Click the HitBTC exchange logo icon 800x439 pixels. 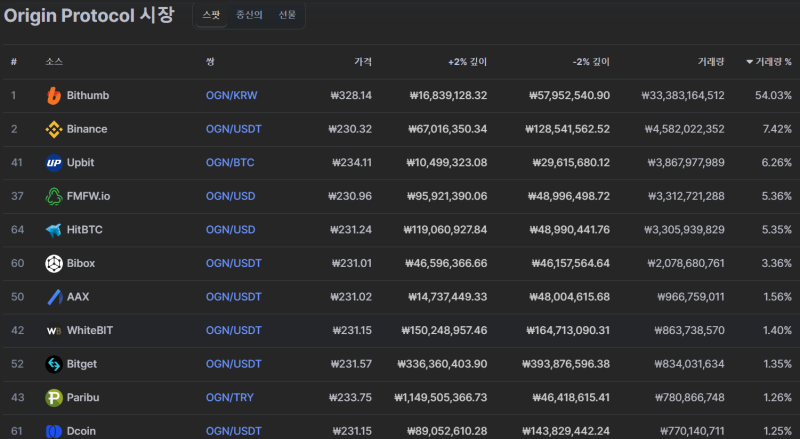point(54,230)
